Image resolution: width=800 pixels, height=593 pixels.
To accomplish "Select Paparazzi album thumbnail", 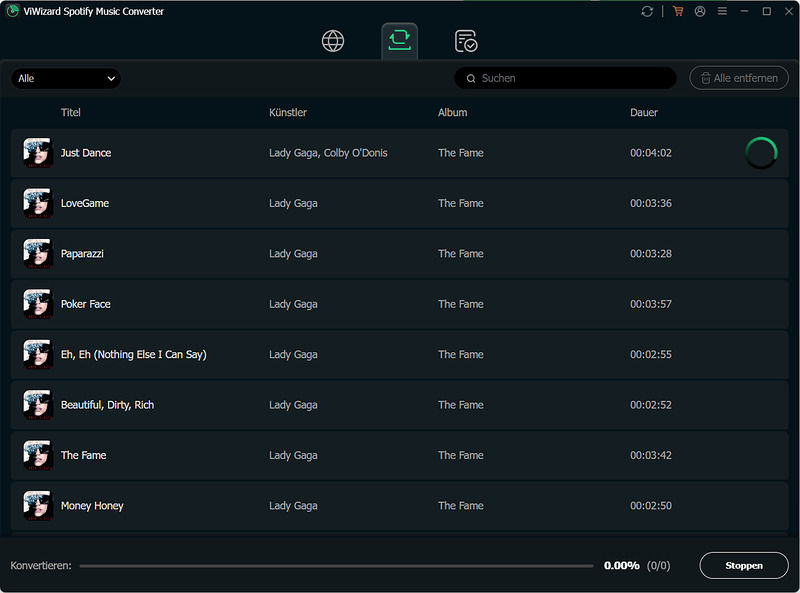I will tap(38, 254).
